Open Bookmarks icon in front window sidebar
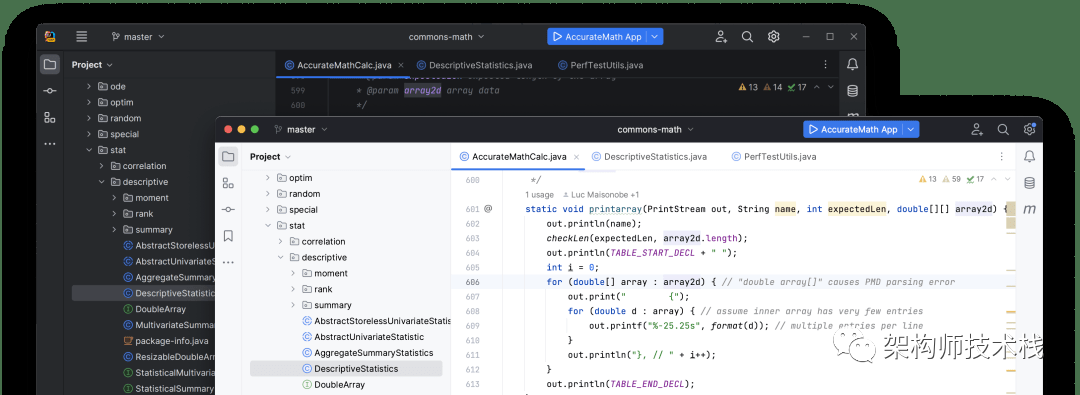Viewport: 1080px width, 395px height. (228, 236)
